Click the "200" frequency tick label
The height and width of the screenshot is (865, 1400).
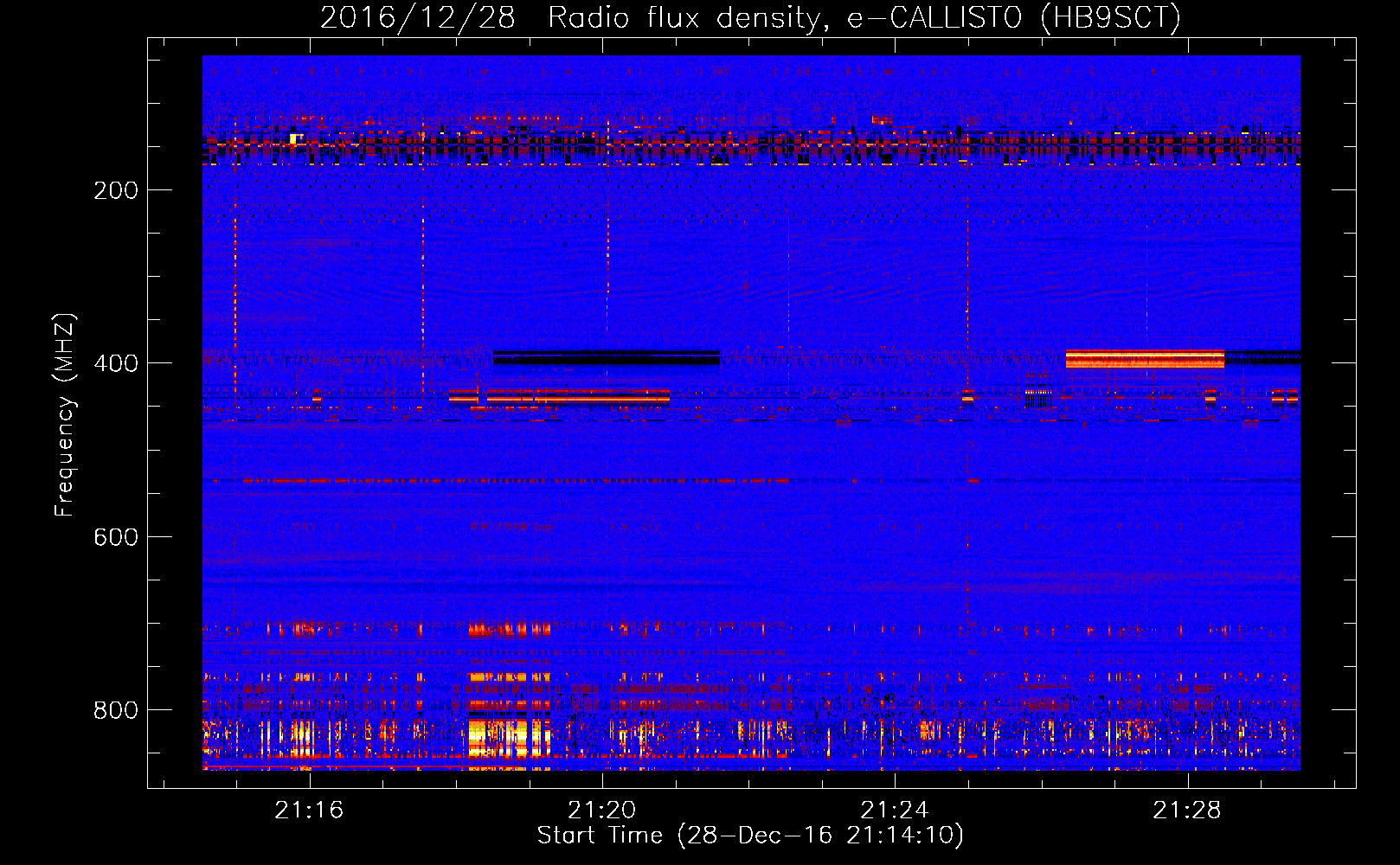point(116,190)
